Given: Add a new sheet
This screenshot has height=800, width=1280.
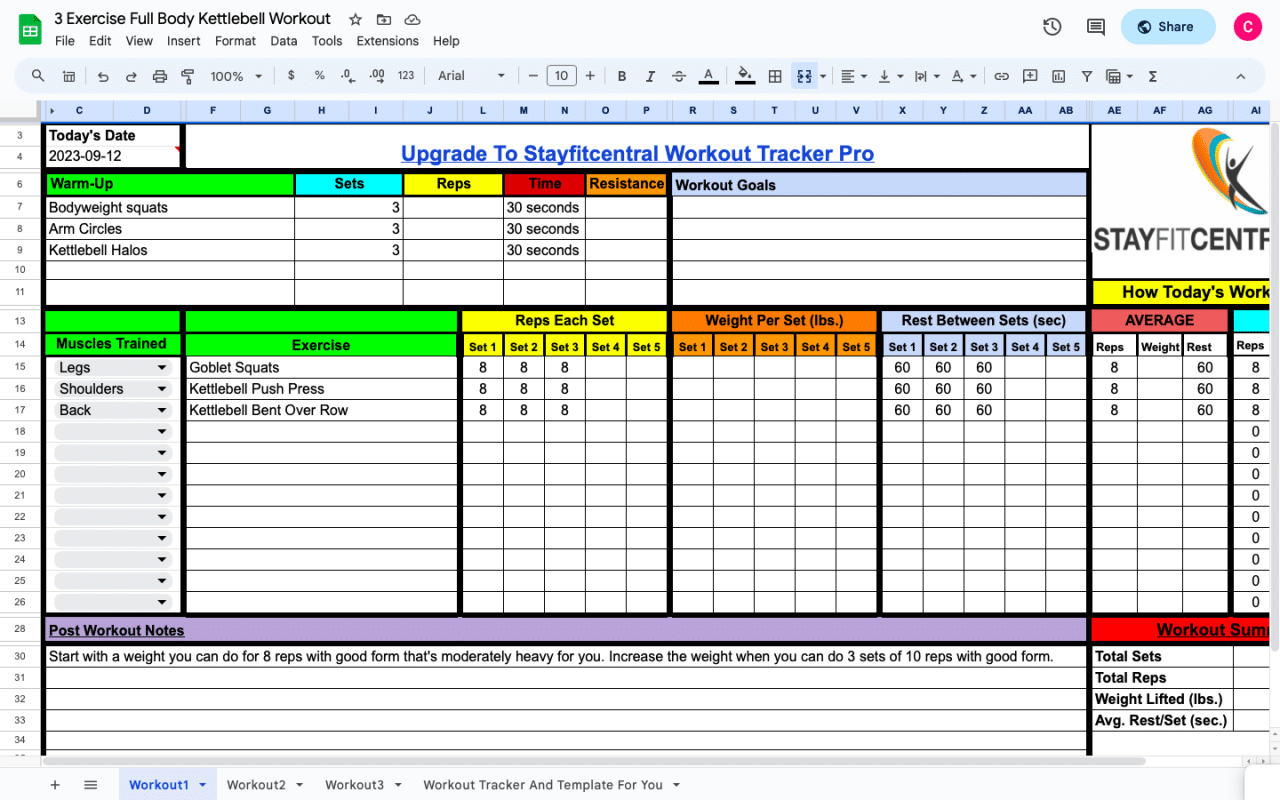Looking at the screenshot, I should tap(55, 785).
